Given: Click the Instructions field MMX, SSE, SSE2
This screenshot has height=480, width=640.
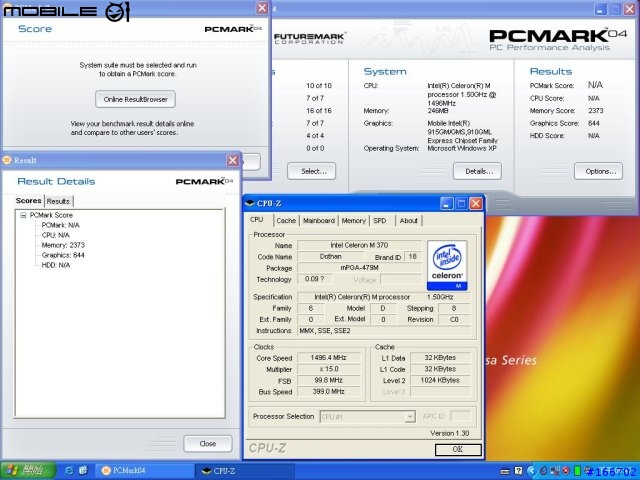Looking at the screenshot, I should coord(384,331).
